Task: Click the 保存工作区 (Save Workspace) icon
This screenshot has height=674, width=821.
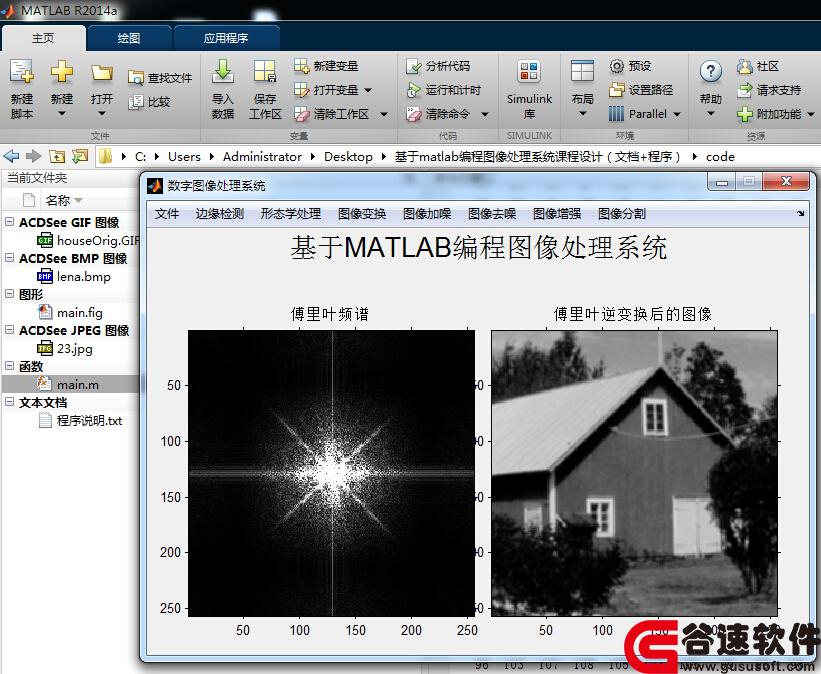Action: [x=265, y=71]
